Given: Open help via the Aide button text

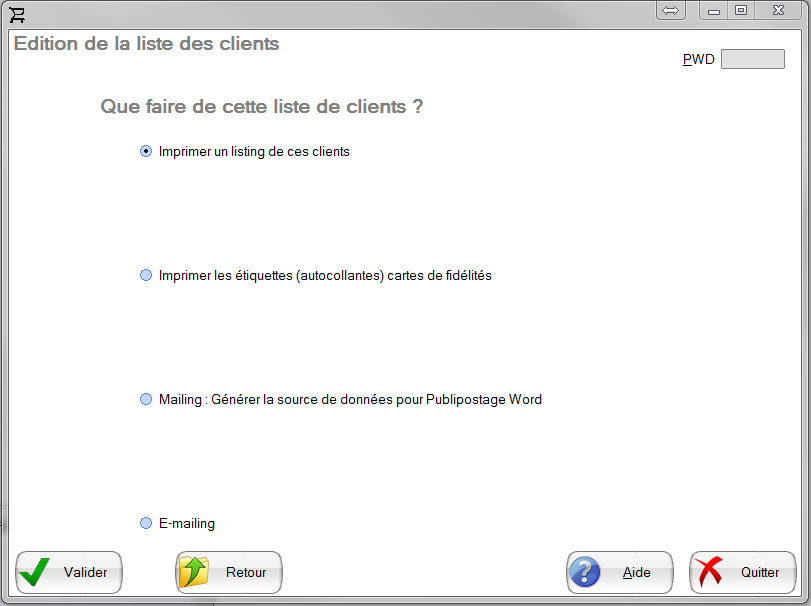Looking at the screenshot, I should 637,573.
